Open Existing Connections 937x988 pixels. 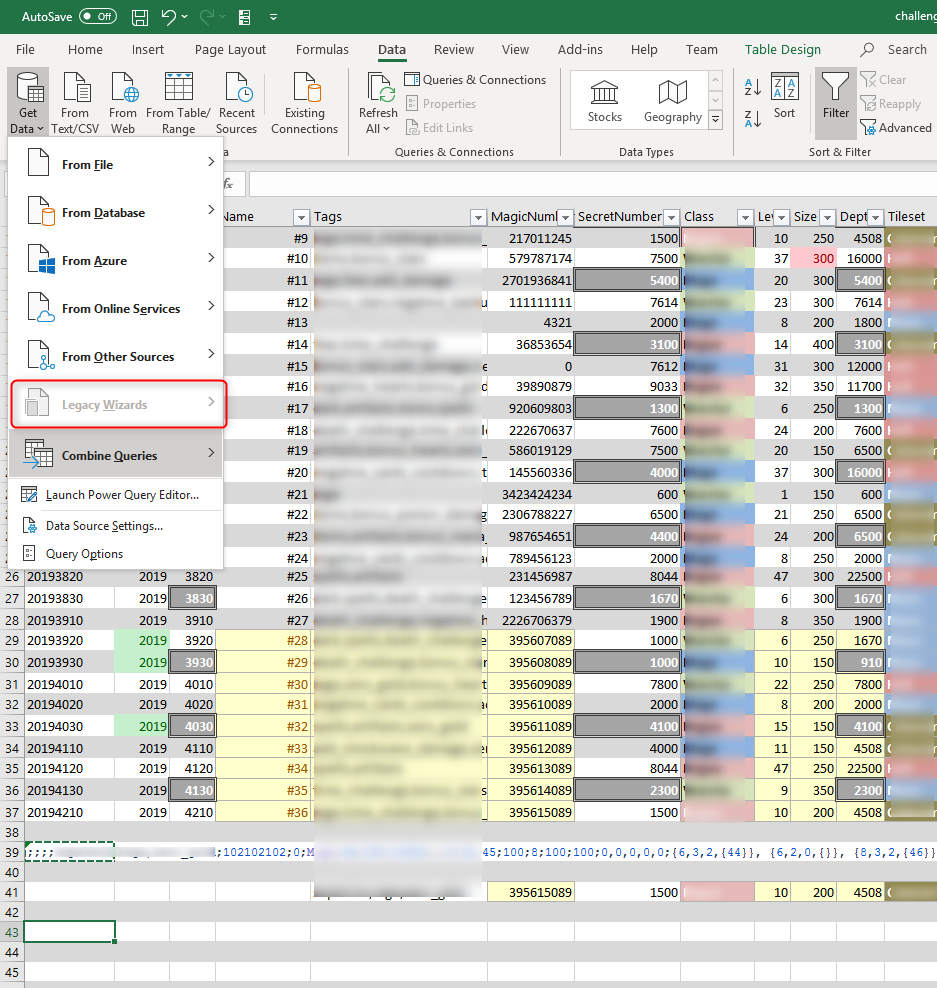pyautogui.click(x=304, y=103)
